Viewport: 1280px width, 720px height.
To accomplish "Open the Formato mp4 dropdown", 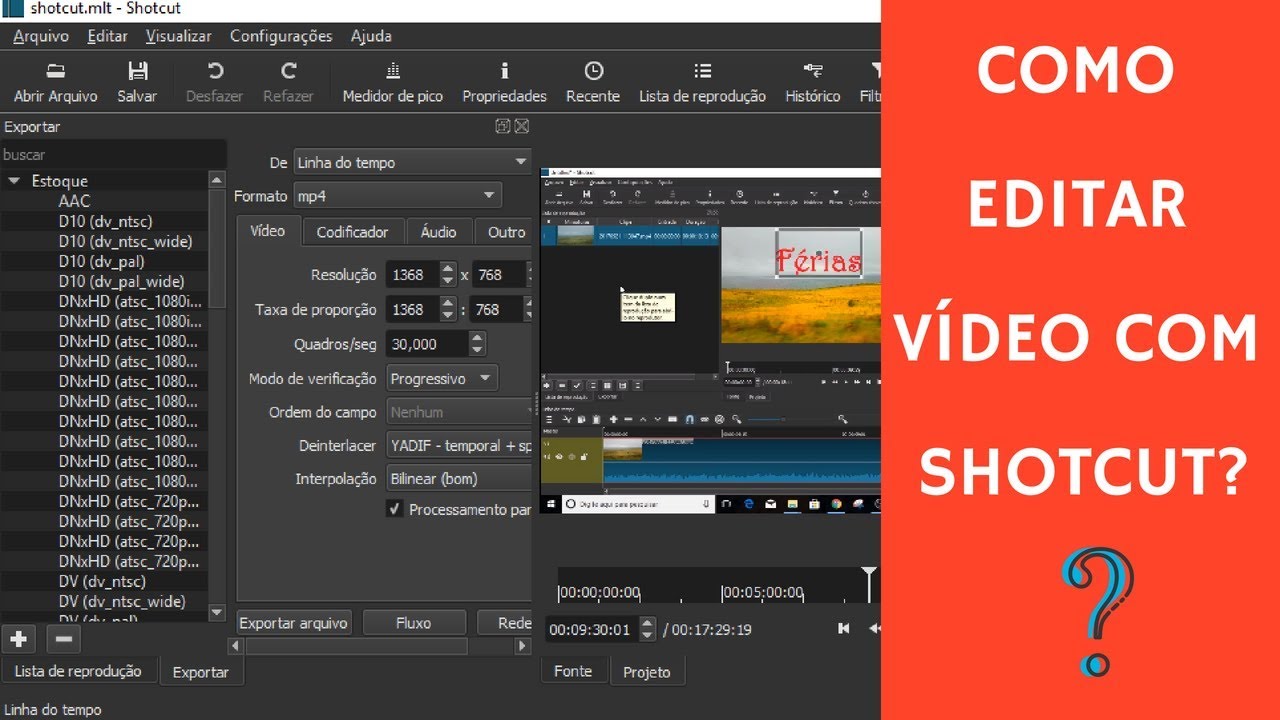I will (x=396, y=196).
